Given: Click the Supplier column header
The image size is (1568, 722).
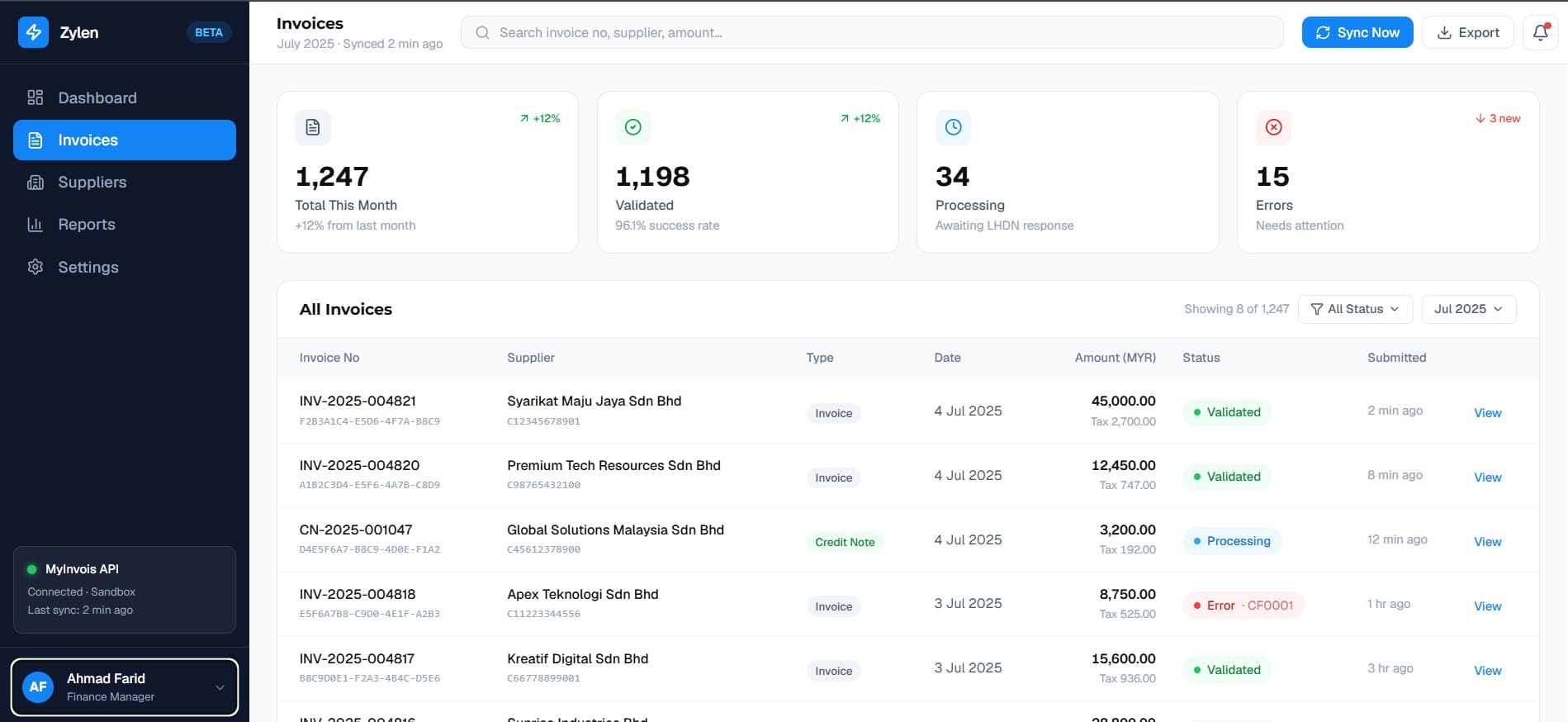Looking at the screenshot, I should pyautogui.click(x=531, y=358).
